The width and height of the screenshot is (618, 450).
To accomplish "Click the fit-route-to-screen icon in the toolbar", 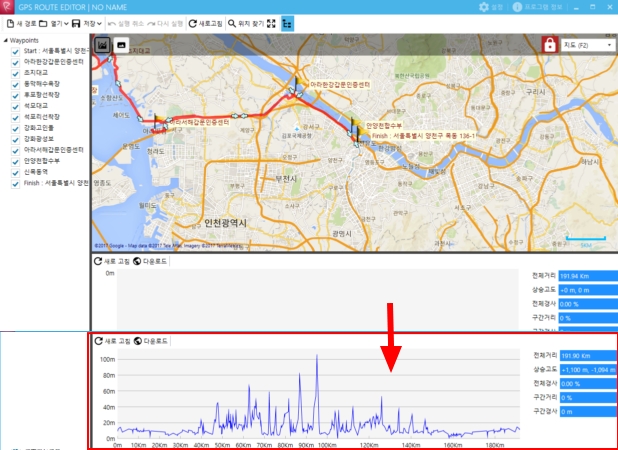I will pos(271,24).
